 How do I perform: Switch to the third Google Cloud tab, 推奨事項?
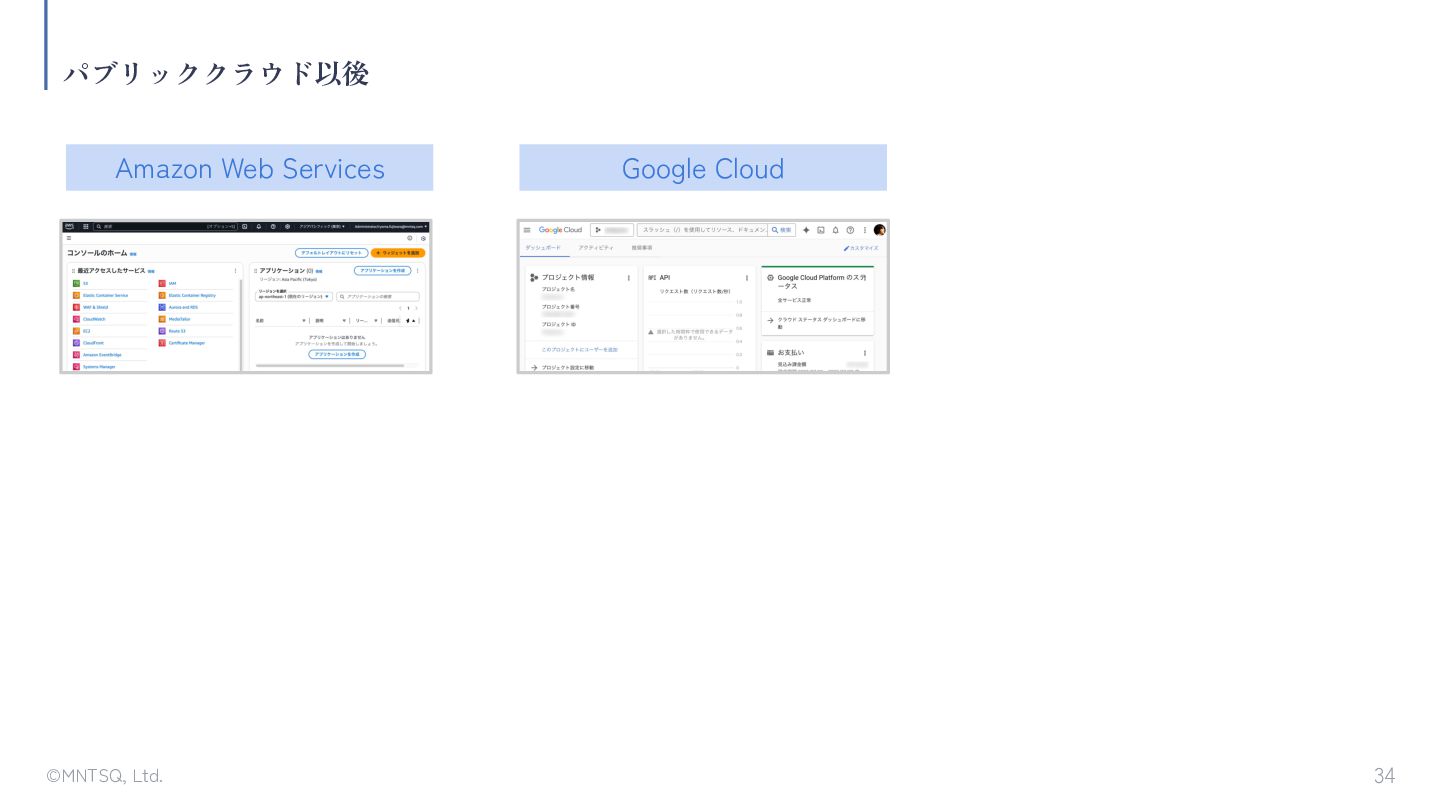point(642,247)
